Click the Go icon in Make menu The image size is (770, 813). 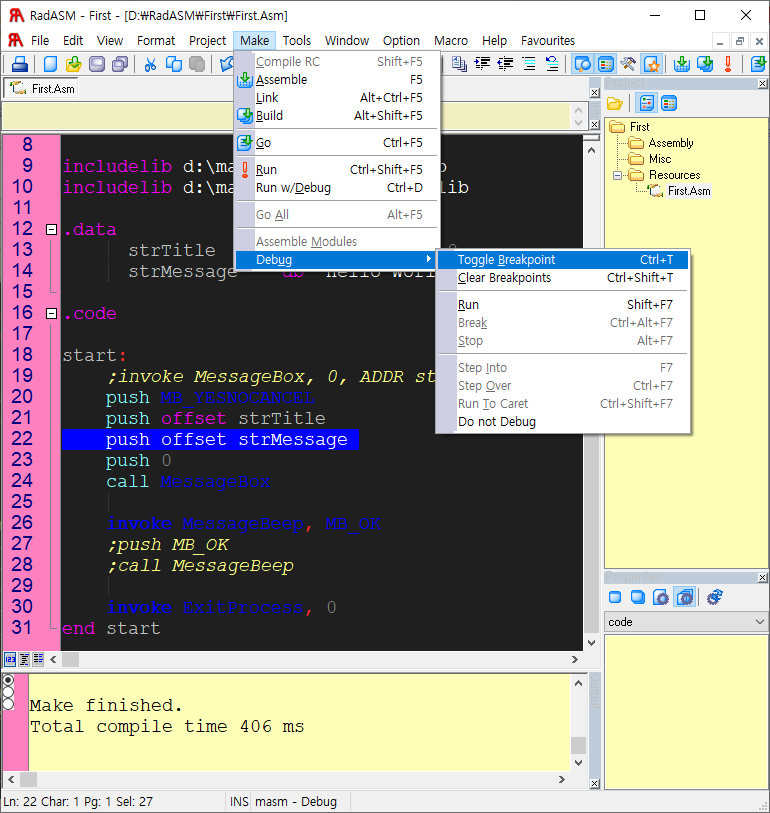[245, 143]
